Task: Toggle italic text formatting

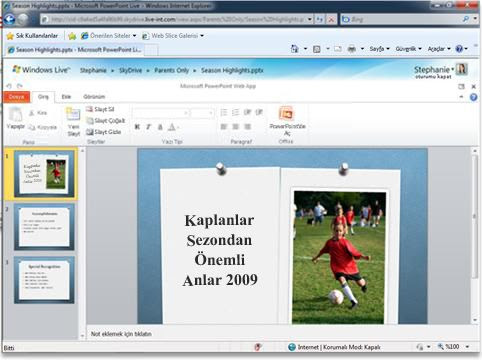Action: pyautogui.click(x=148, y=127)
